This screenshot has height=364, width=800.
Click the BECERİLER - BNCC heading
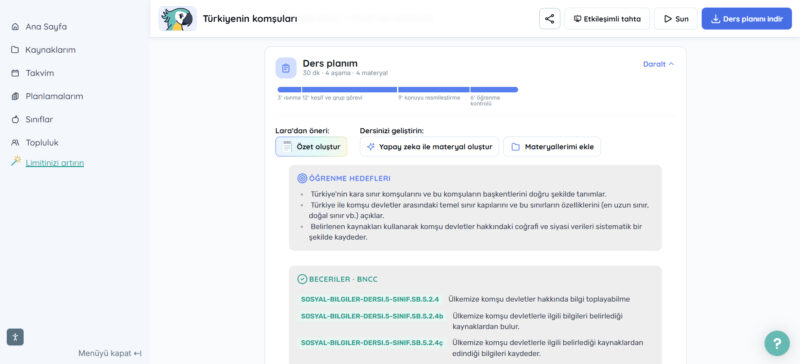coord(343,279)
